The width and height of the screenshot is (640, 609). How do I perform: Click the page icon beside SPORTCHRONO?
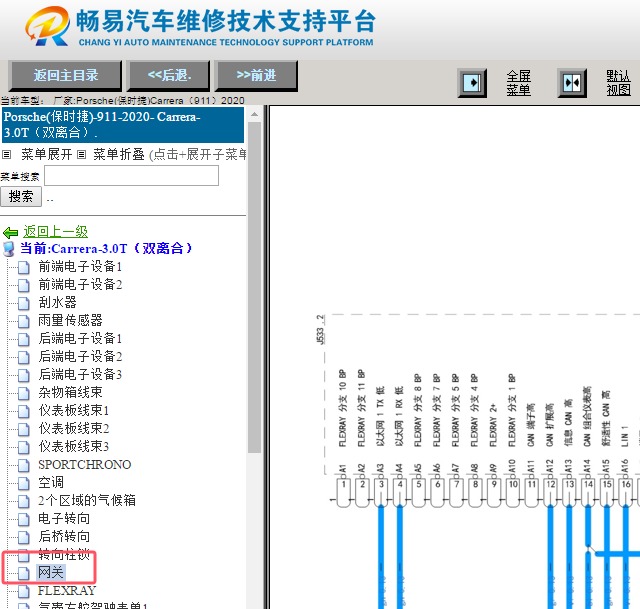(24, 465)
